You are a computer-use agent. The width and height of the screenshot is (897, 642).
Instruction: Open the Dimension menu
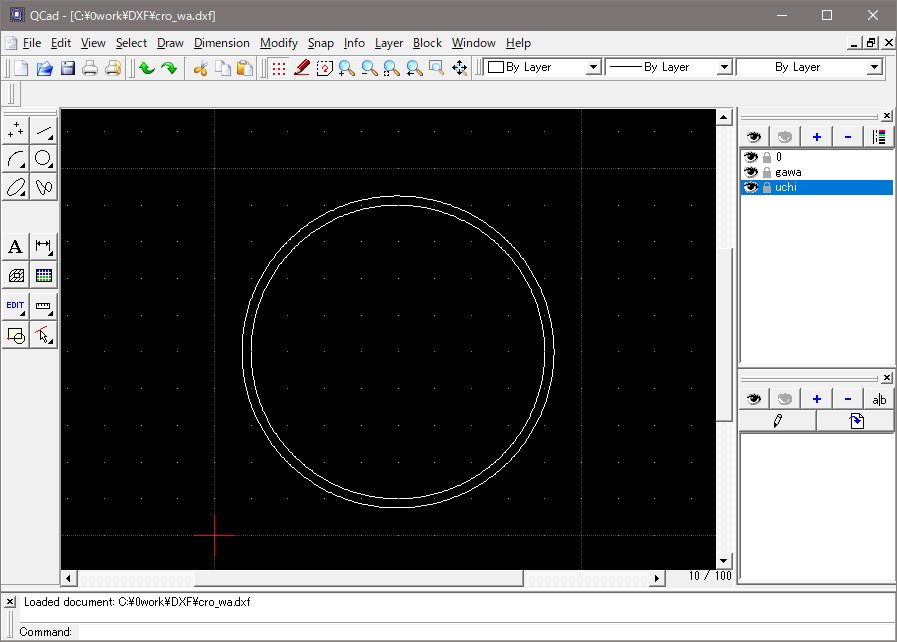click(221, 43)
